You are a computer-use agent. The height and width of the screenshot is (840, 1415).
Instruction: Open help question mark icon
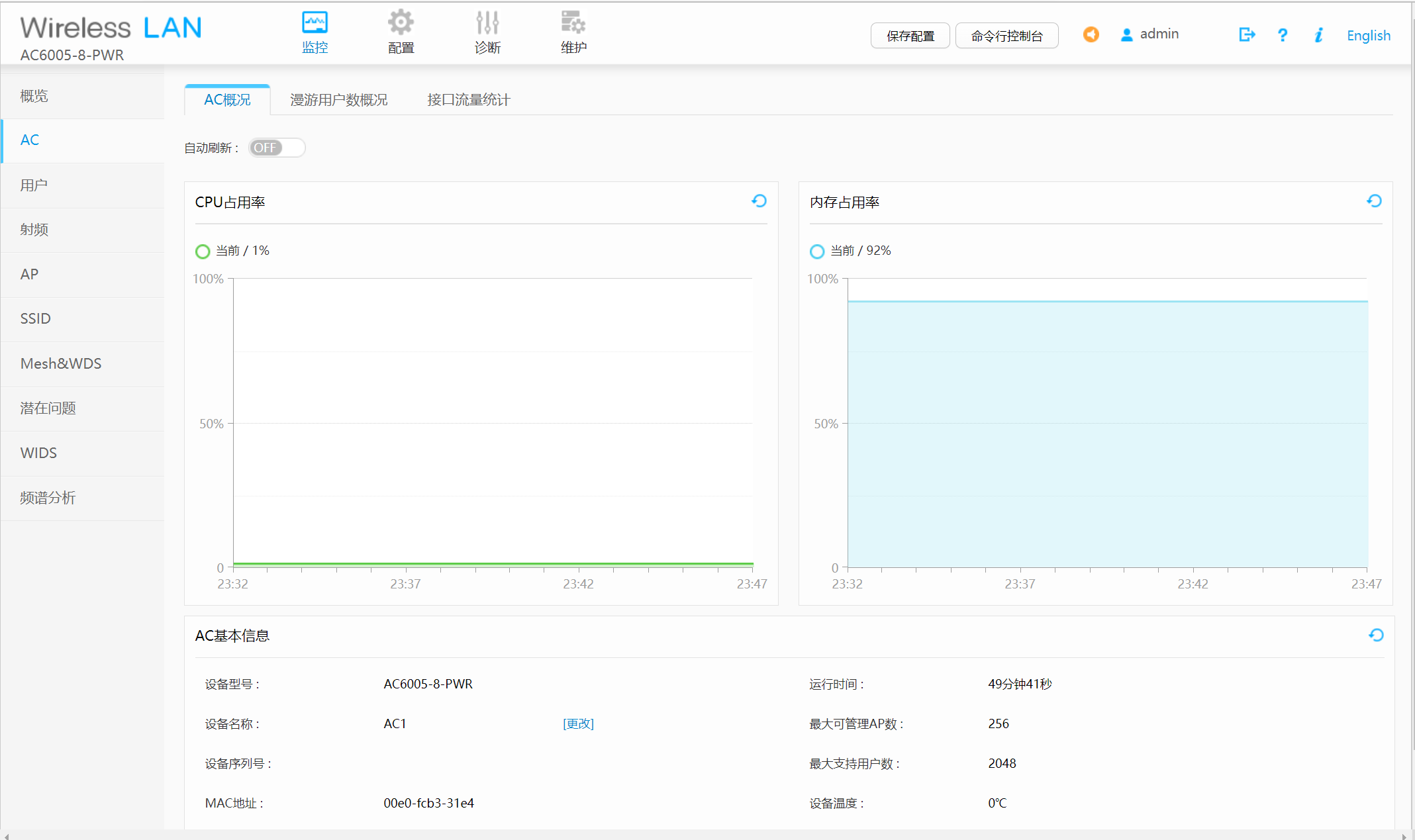pyautogui.click(x=1283, y=35)
